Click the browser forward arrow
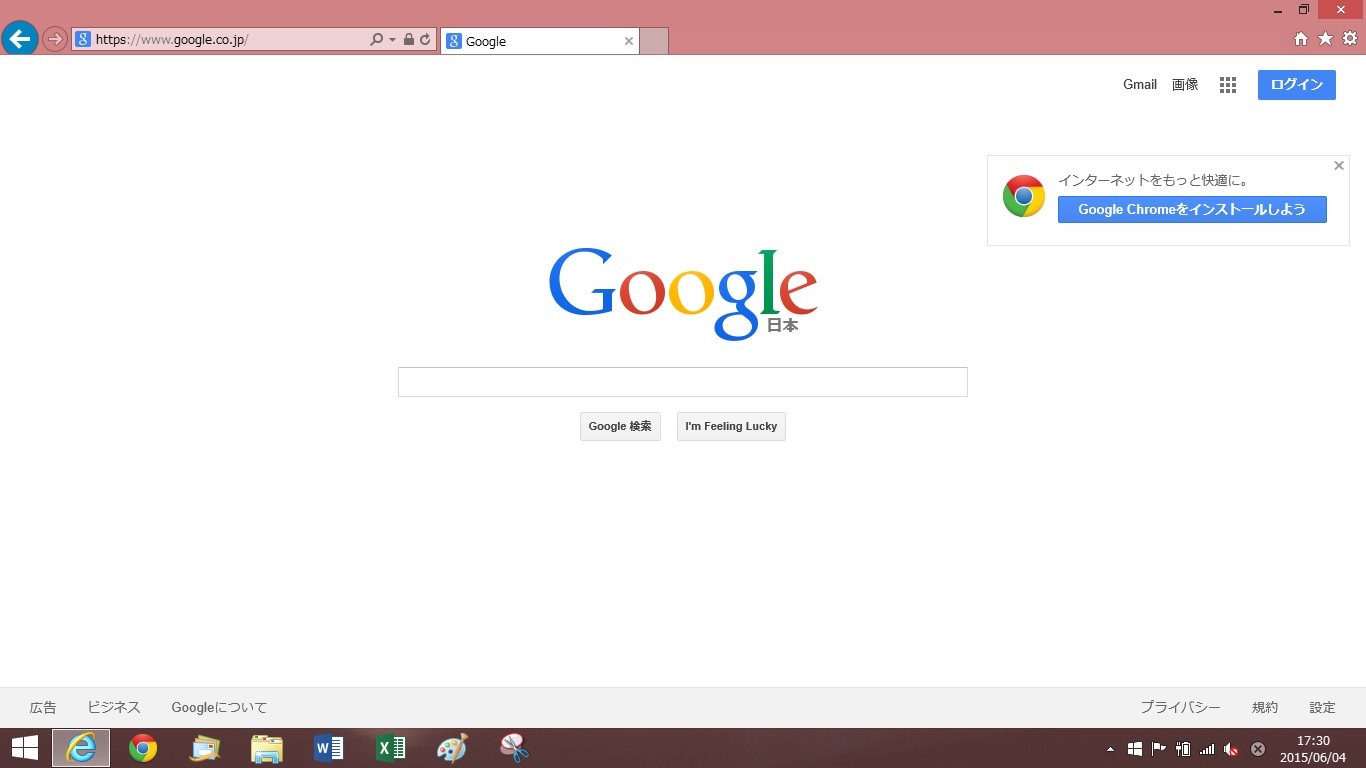The image size is (1366, 768). (54, 40)
